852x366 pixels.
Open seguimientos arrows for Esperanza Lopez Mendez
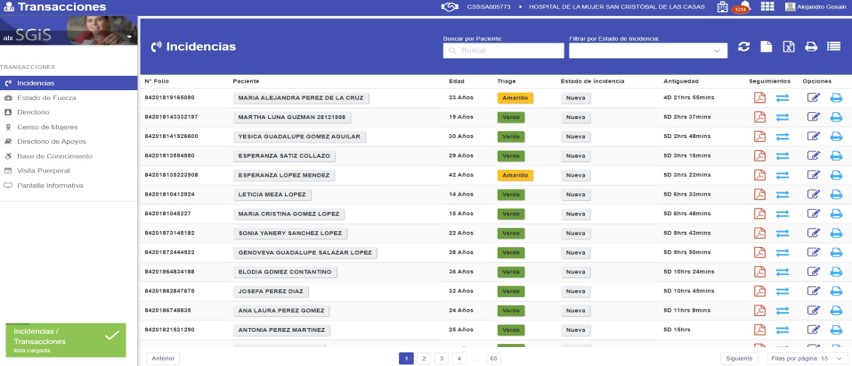tap(782, 175)
